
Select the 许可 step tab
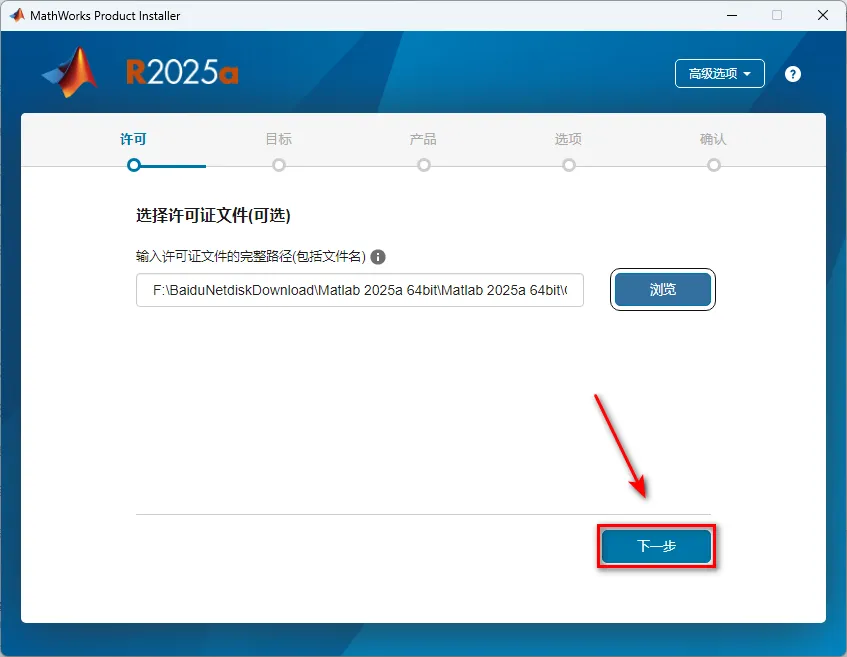(133, 139)
